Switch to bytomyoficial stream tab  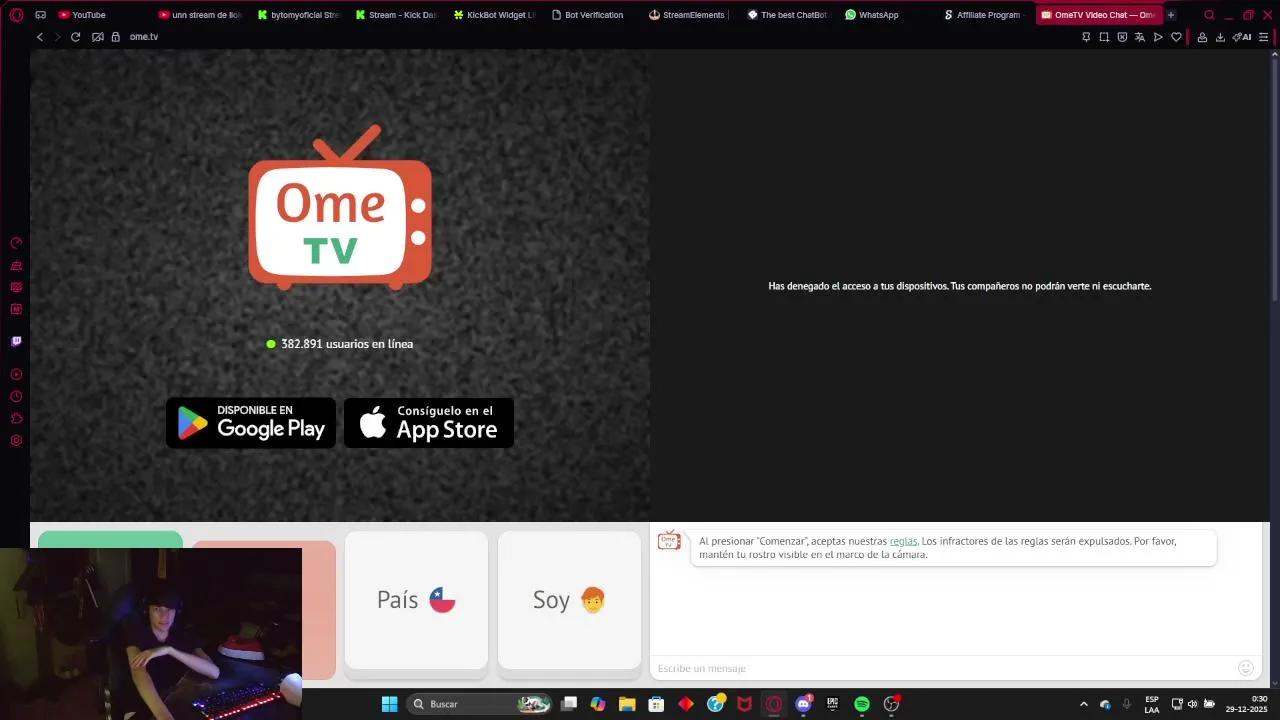[299, 15]
